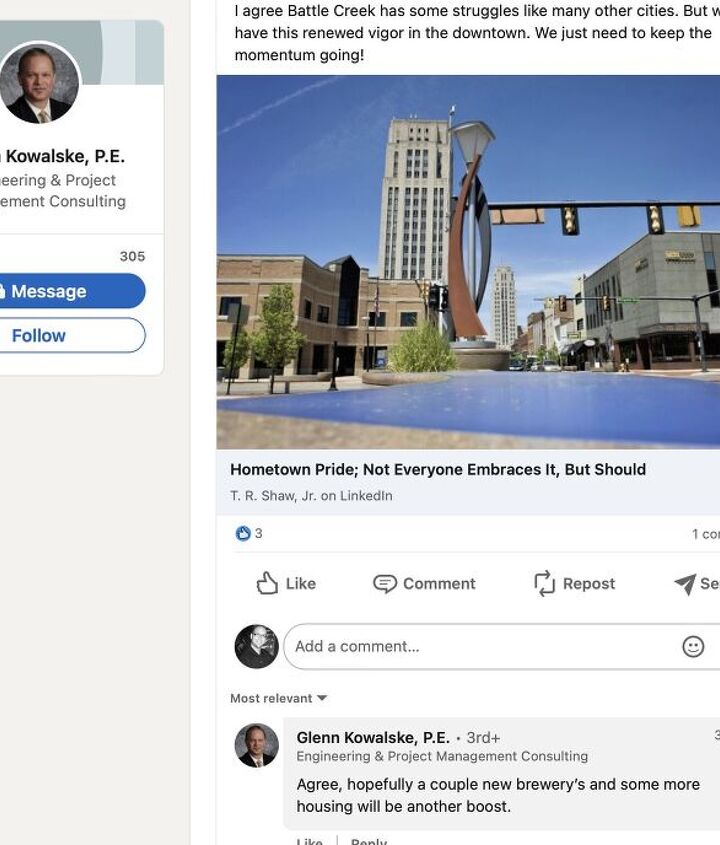Click the Repost arrows icon

pos(544,584)
